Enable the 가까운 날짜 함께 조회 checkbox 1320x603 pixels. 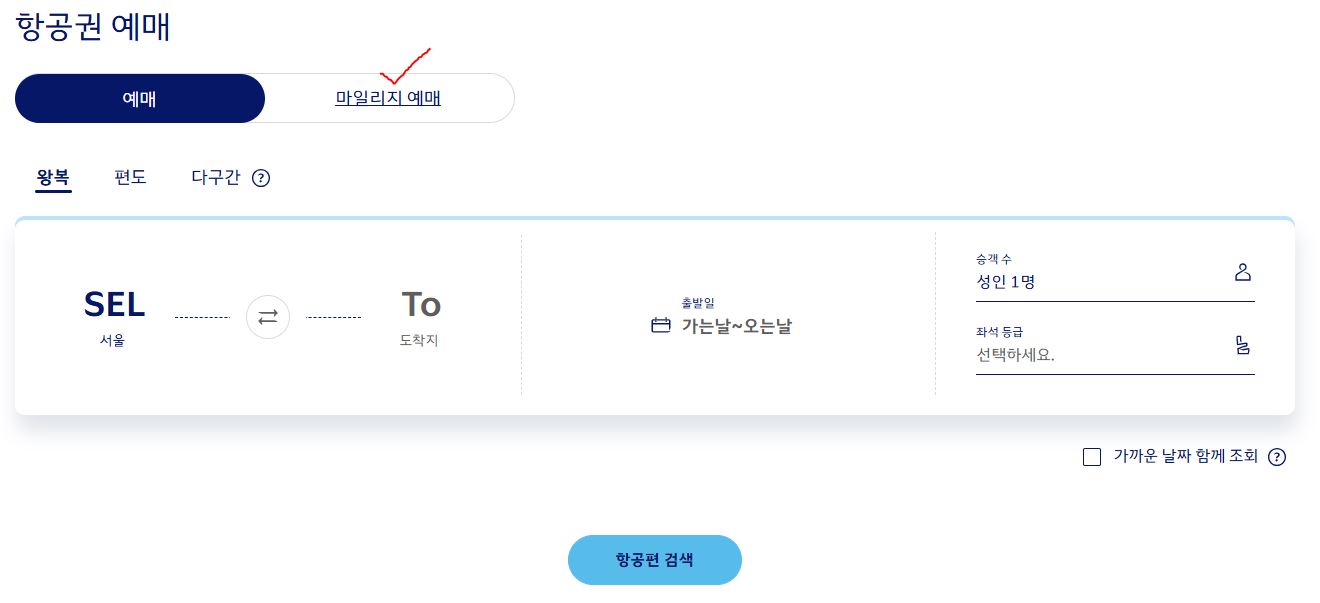[1091, 457]
